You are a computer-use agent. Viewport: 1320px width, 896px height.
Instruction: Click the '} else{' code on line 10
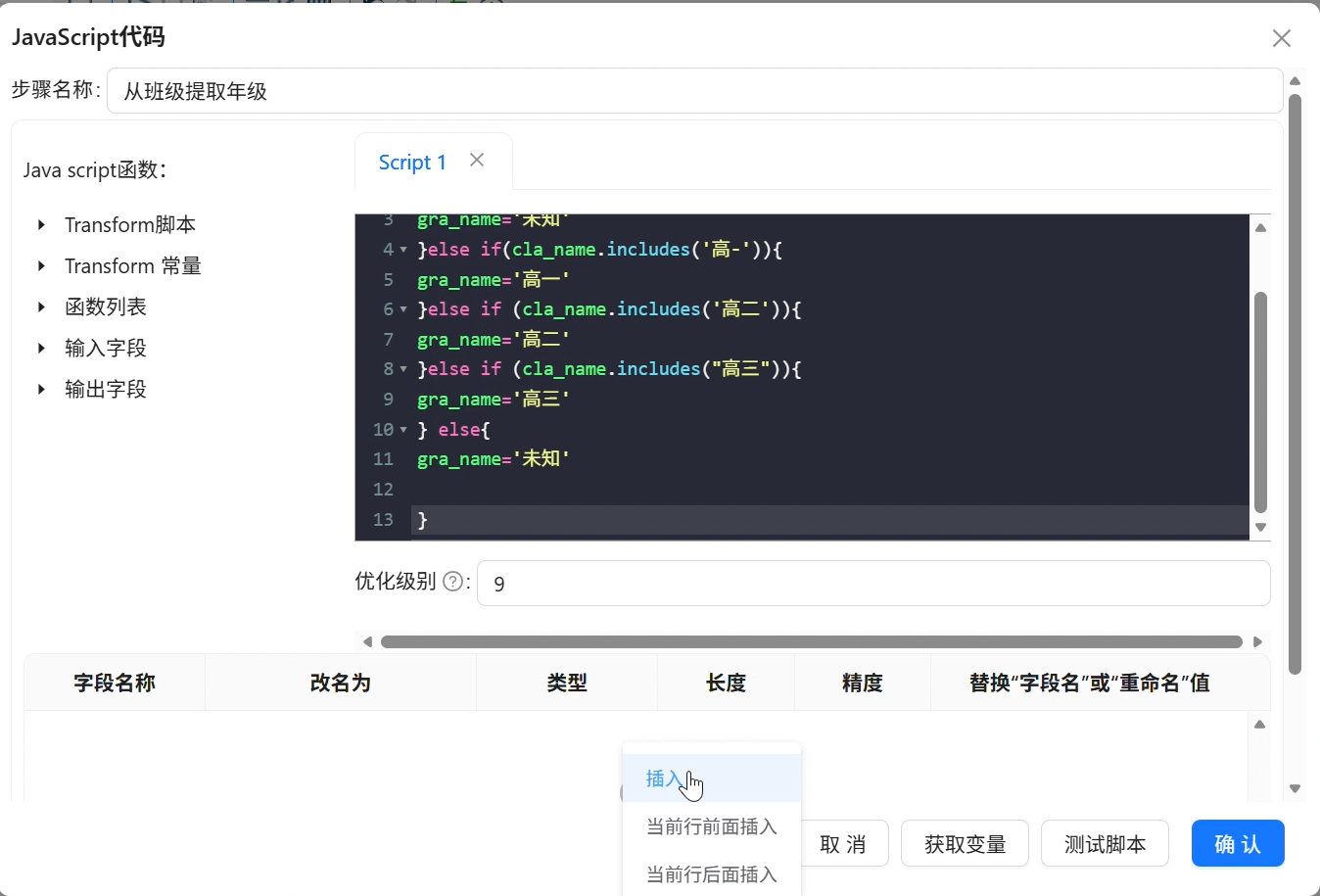pyautogui.click(x=453, y=430)
